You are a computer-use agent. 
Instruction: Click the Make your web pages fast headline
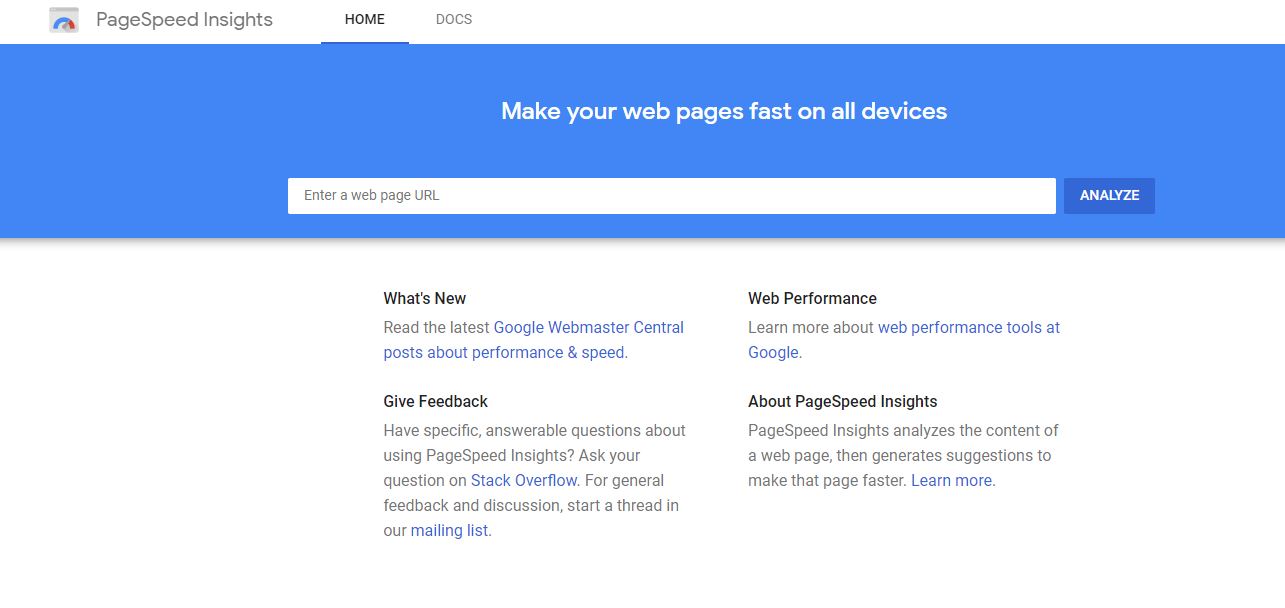(x=724, y=111)
